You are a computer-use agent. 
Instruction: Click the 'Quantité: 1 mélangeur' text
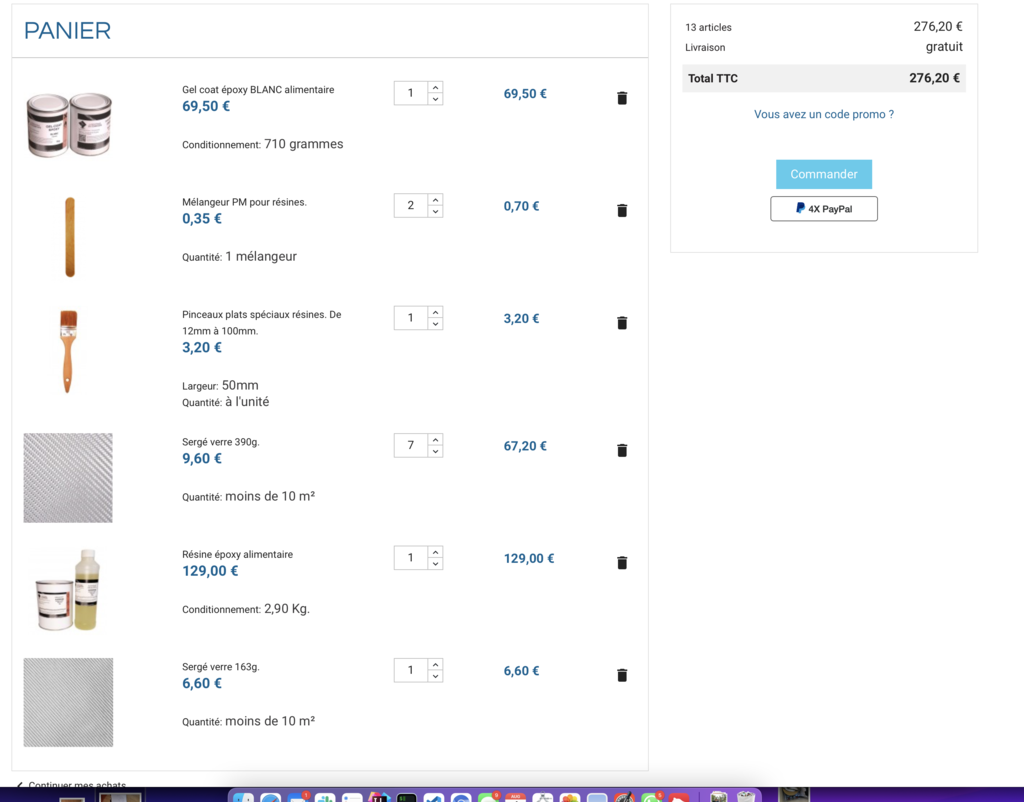tap(239, 257)
